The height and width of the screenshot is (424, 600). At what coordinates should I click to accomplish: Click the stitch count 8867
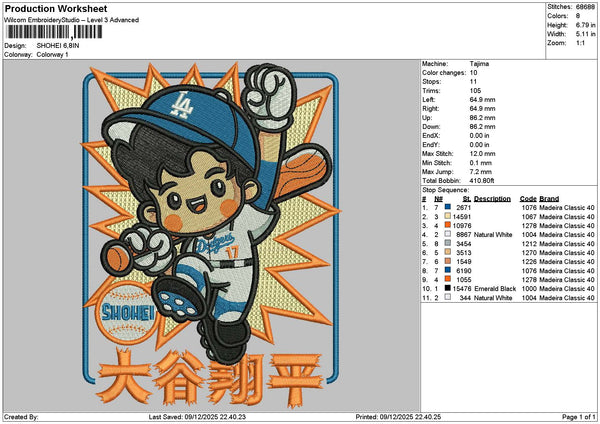(x=463, y=235)
